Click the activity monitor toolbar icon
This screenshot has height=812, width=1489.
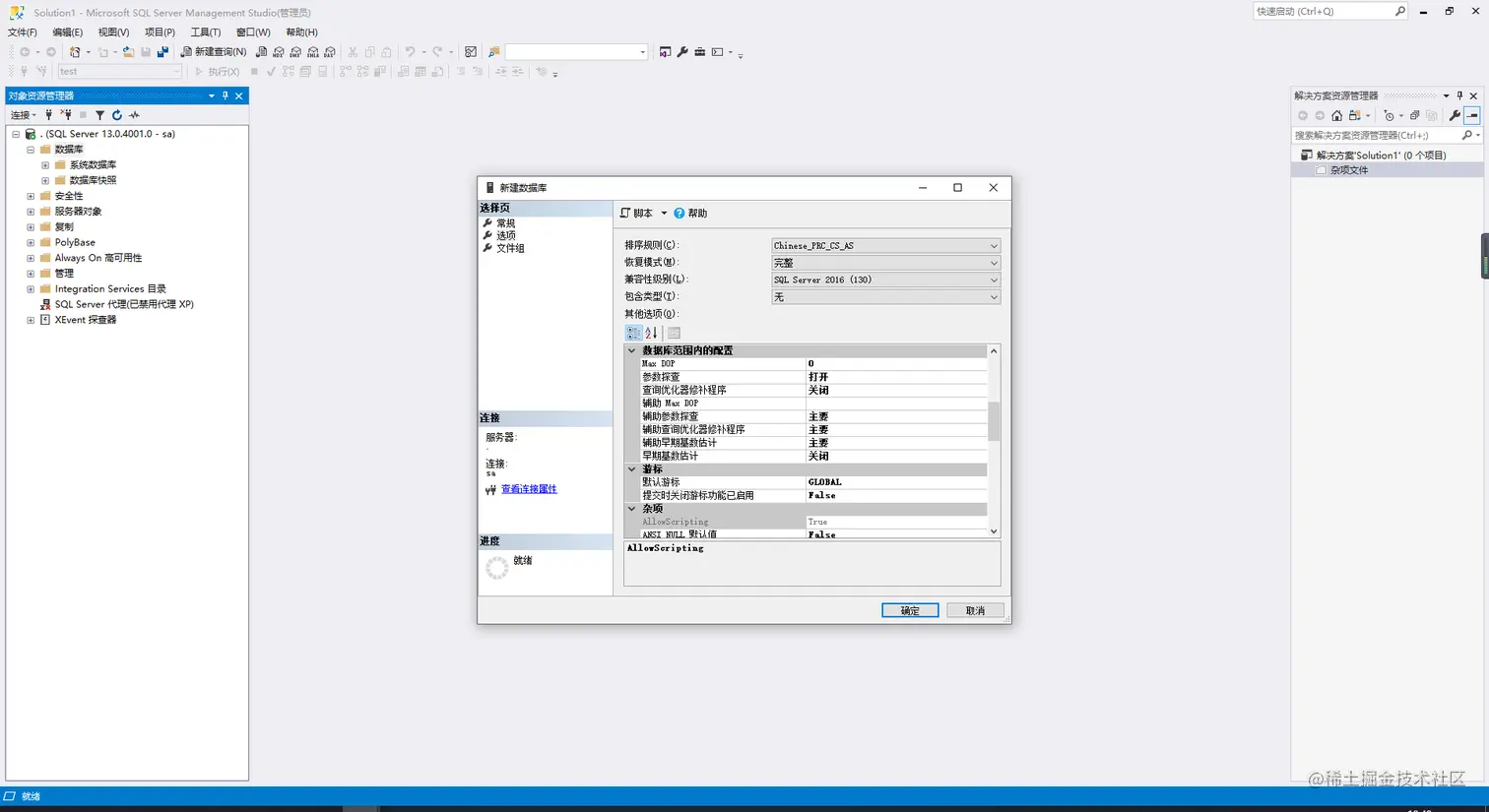pyautogui.click(x=471, y=52)
